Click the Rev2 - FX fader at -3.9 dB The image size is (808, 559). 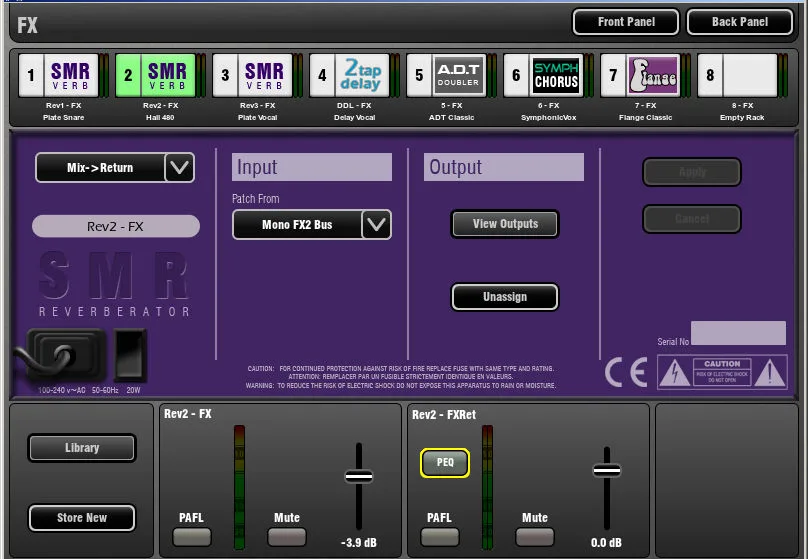[x=359, y=476]
